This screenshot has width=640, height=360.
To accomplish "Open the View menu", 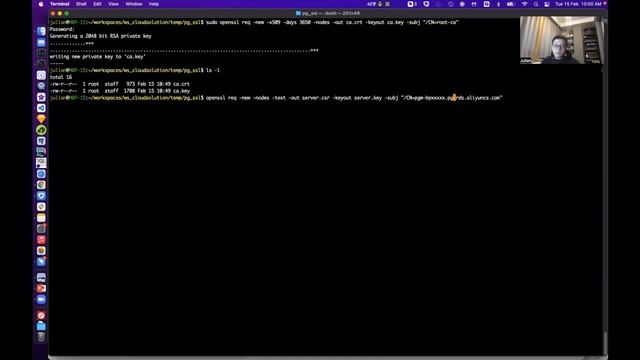I will (113, 4).
